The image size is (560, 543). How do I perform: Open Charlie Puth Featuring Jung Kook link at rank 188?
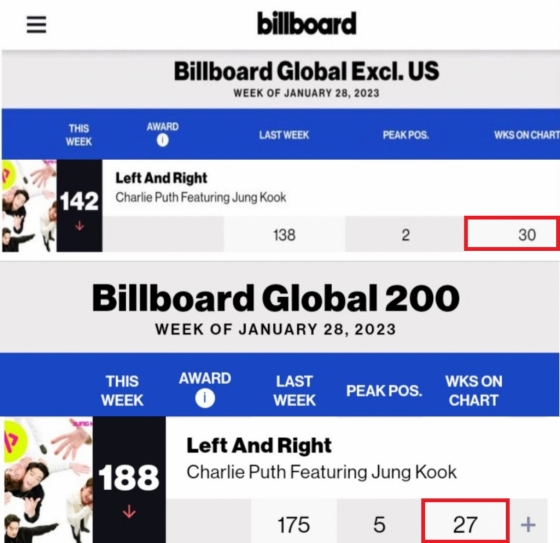tap(321, 472)
